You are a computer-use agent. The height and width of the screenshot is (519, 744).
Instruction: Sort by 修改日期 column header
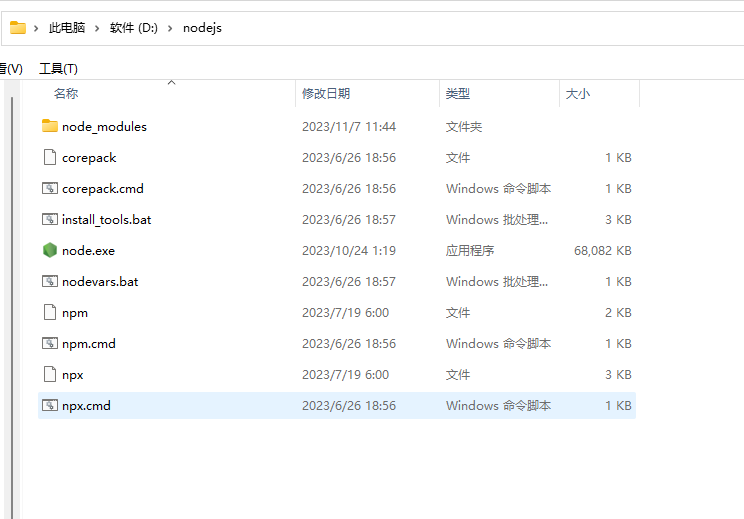(x=326, y=93)
